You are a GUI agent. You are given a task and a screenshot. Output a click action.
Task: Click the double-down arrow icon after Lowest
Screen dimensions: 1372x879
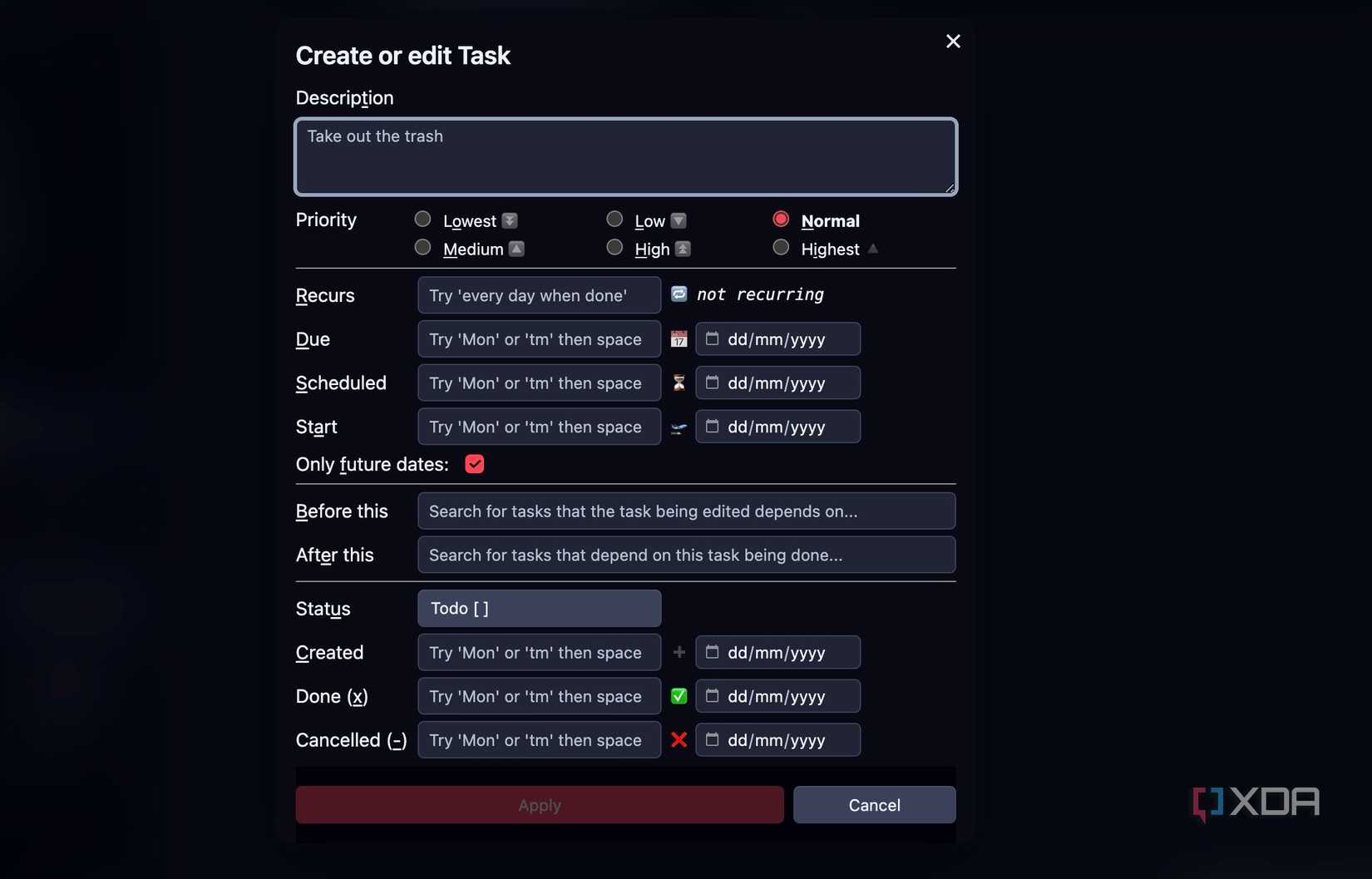(510, 220)
